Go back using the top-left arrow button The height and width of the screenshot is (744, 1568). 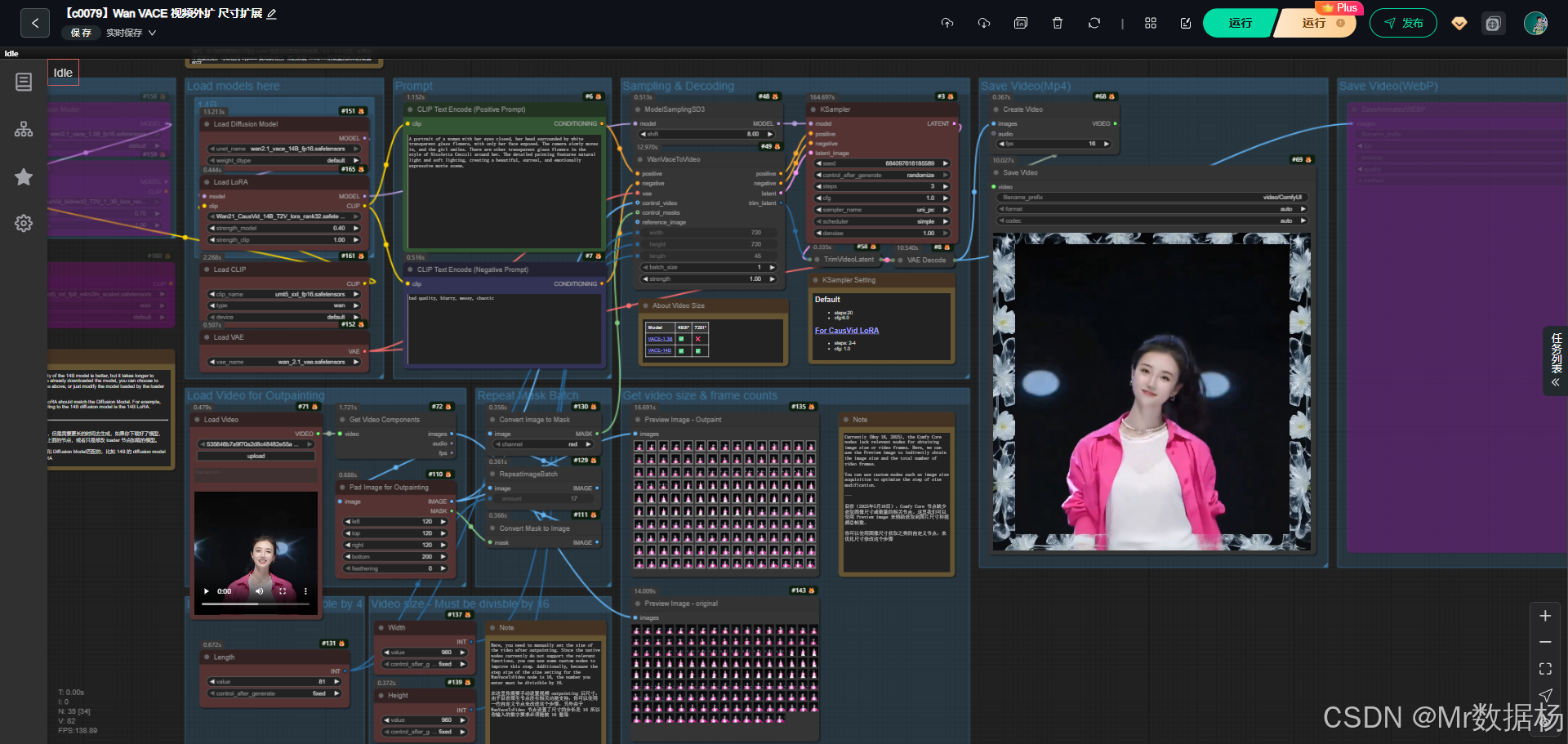click(34, 23)
